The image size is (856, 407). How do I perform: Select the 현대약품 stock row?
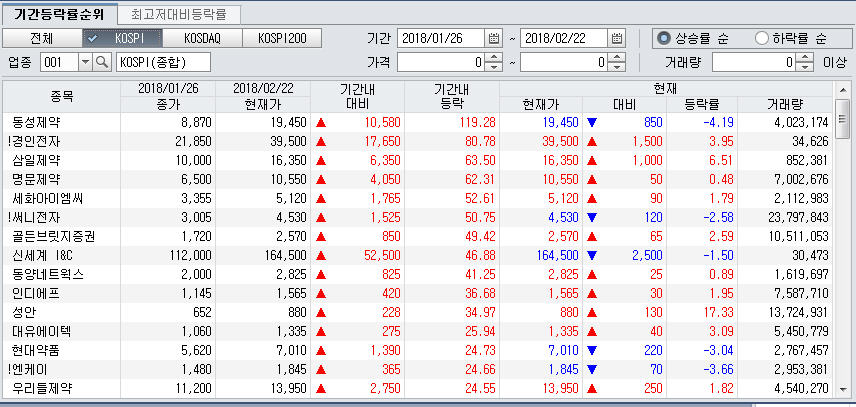[419, 350]
